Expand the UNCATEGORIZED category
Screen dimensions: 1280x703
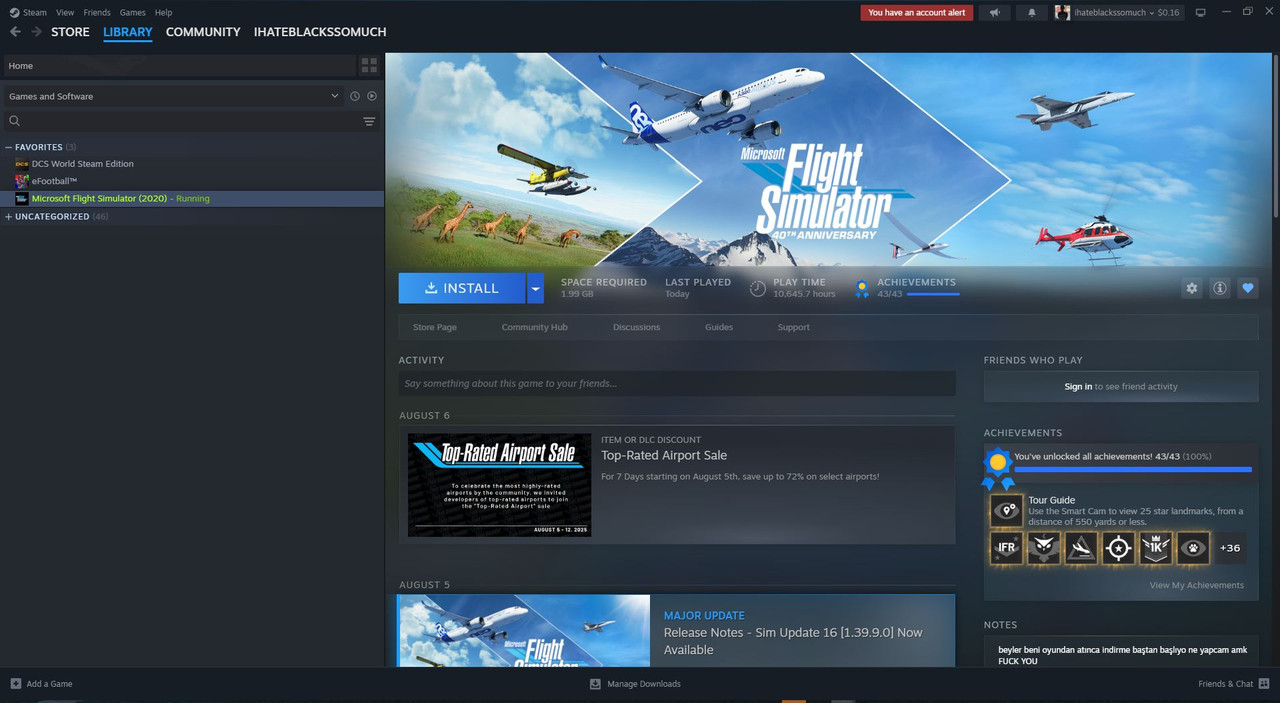pos(9,216)
